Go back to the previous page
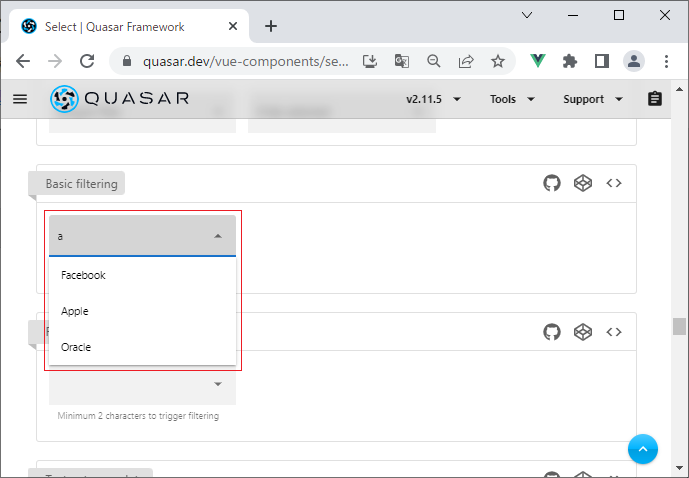Image resolution: width=689 pixels, height=478 pixels. click(x=23, y=61)
